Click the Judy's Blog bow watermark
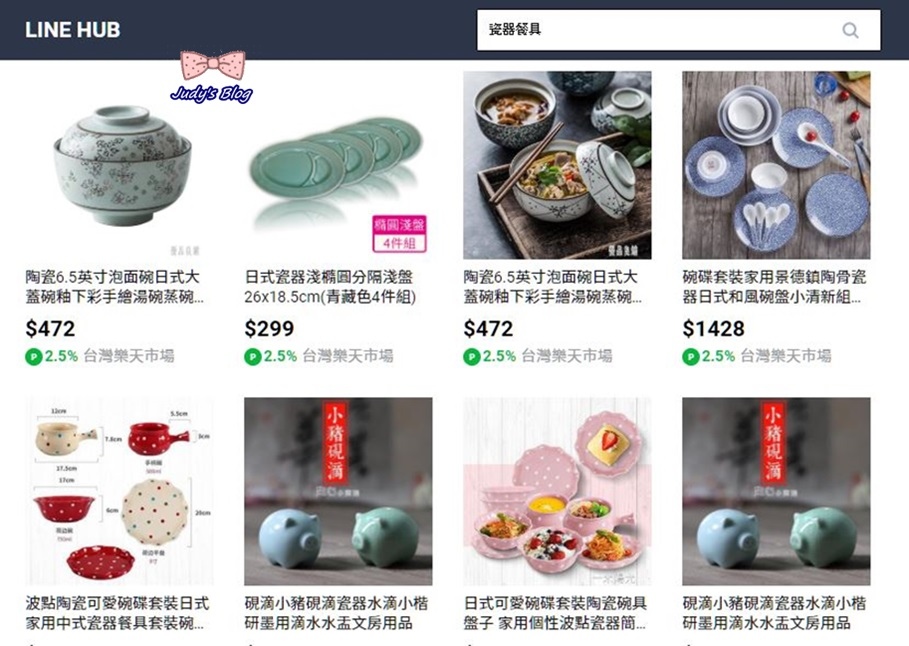 pos(212,77)
